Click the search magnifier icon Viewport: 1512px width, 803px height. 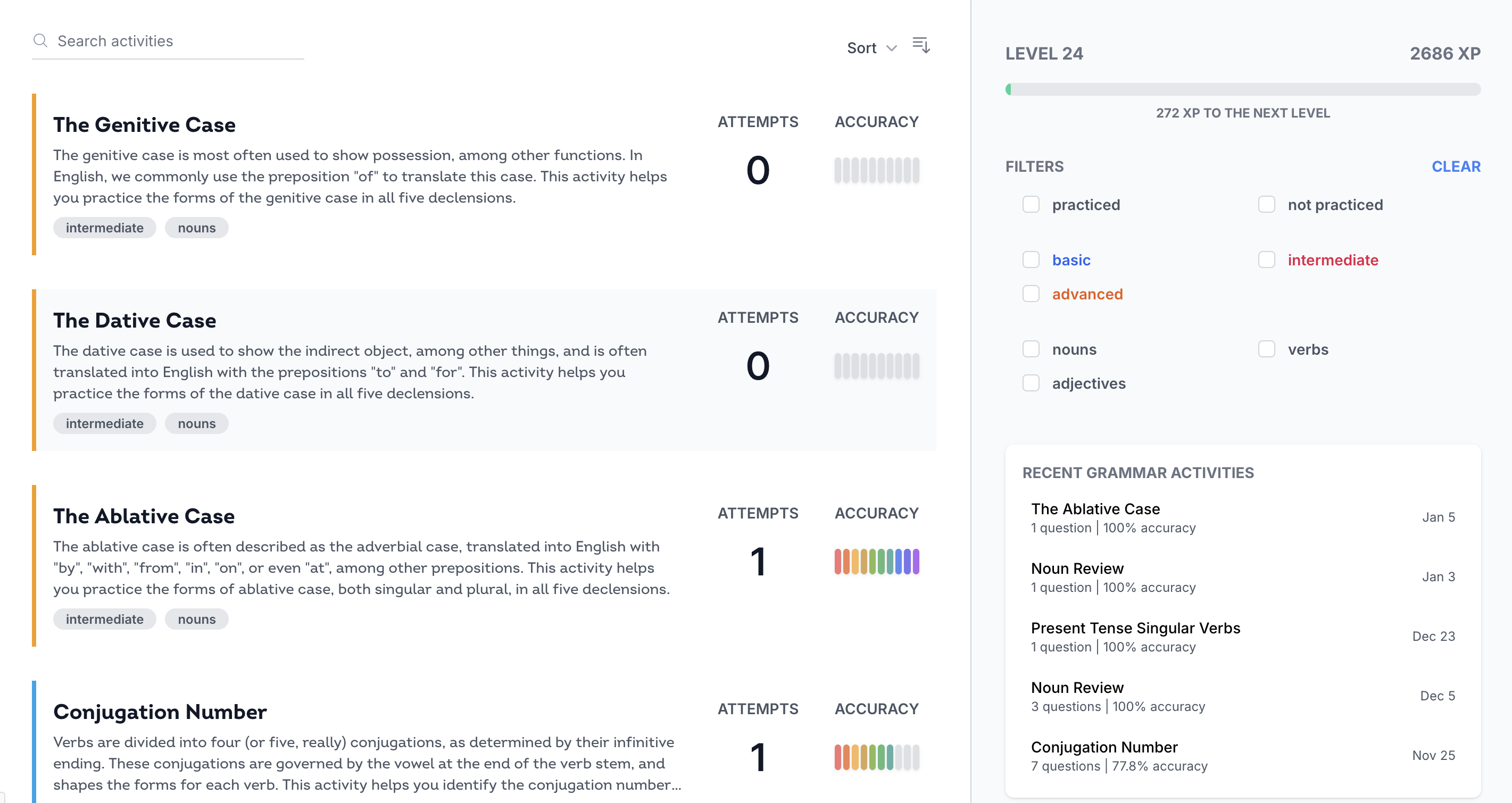[40, 40]
